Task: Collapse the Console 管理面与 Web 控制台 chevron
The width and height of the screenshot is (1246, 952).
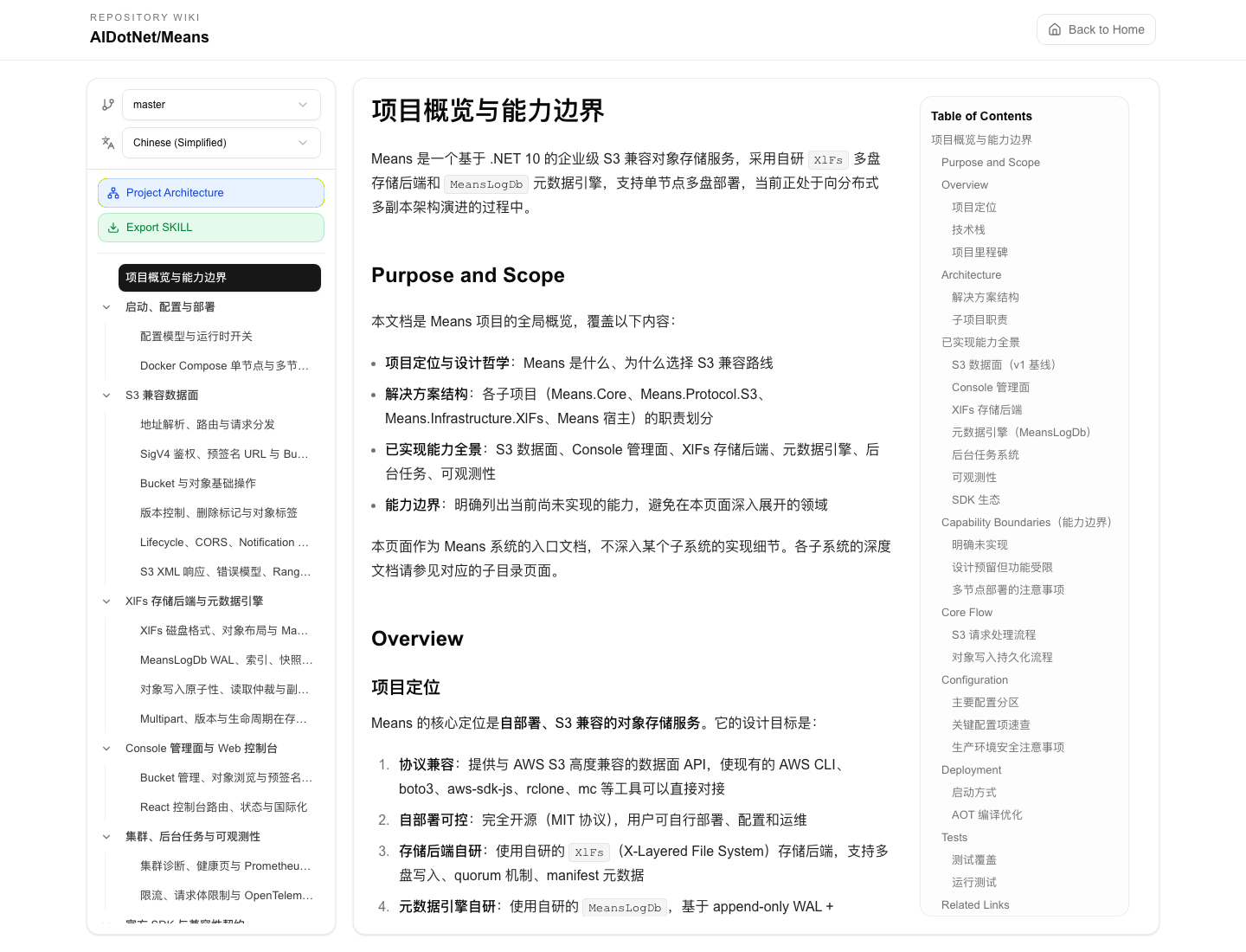Action: pos(106,749)
